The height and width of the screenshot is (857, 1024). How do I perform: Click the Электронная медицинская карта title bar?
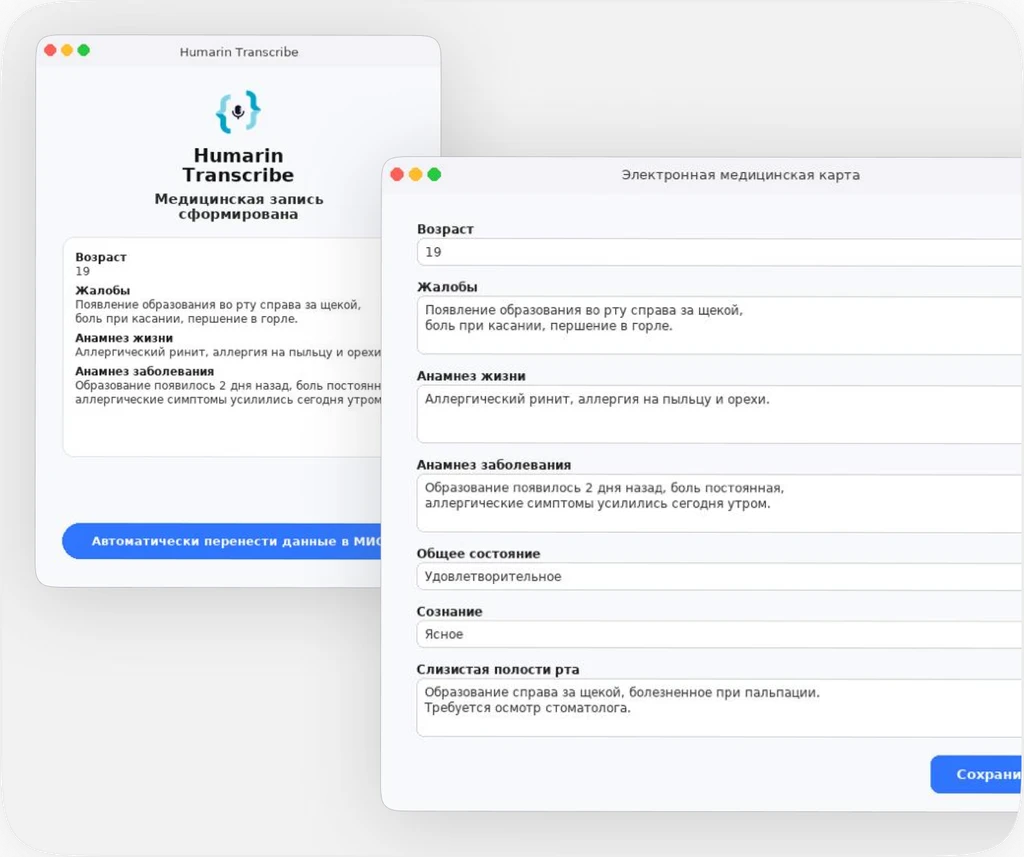pyautogui.click(x=740, y=174)
